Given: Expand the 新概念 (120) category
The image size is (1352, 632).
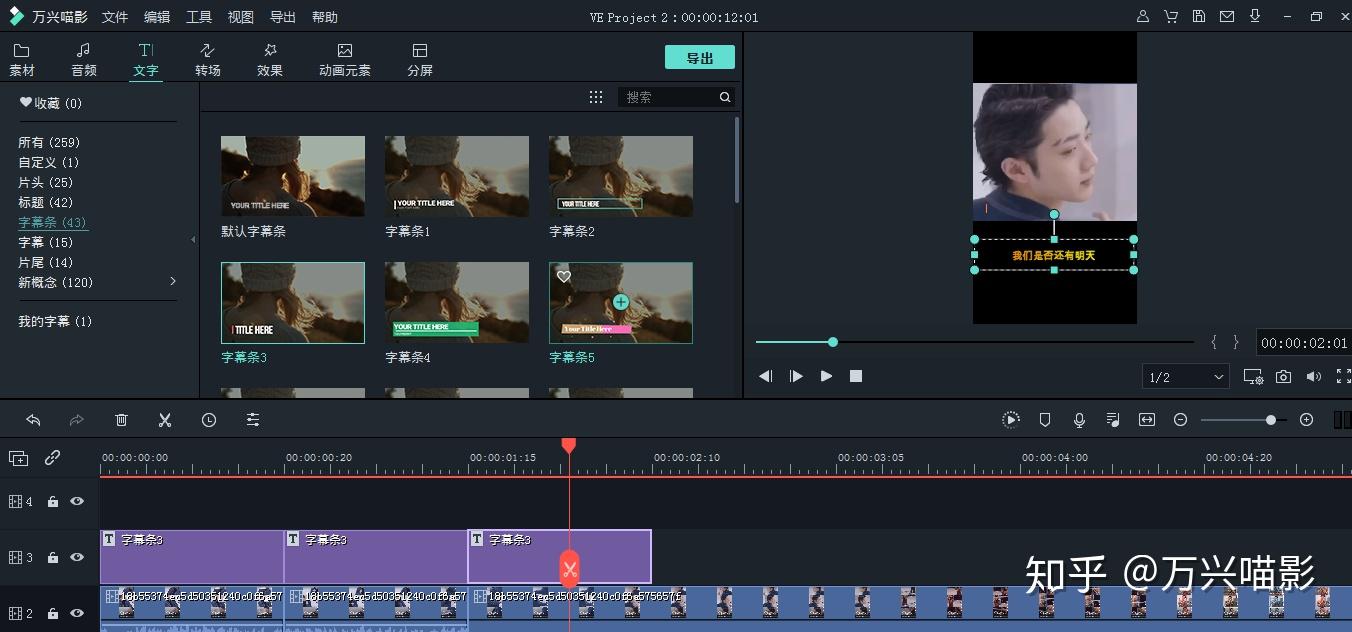Looking at the screenshot, I should pos(172,282).
